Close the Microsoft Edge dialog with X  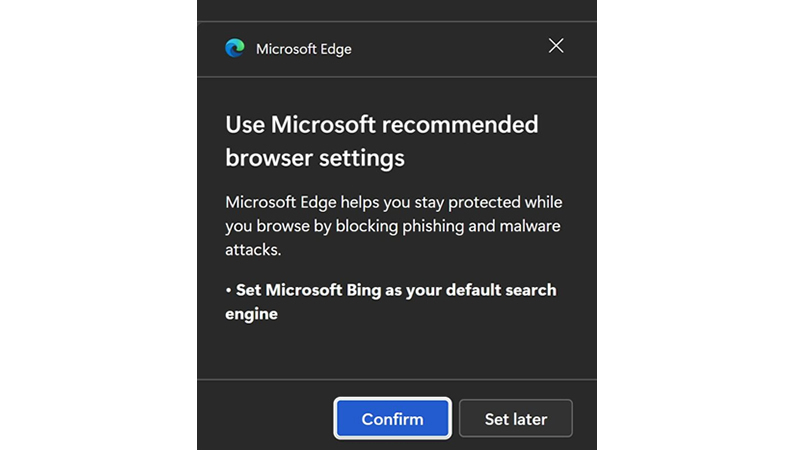[556, 46]
